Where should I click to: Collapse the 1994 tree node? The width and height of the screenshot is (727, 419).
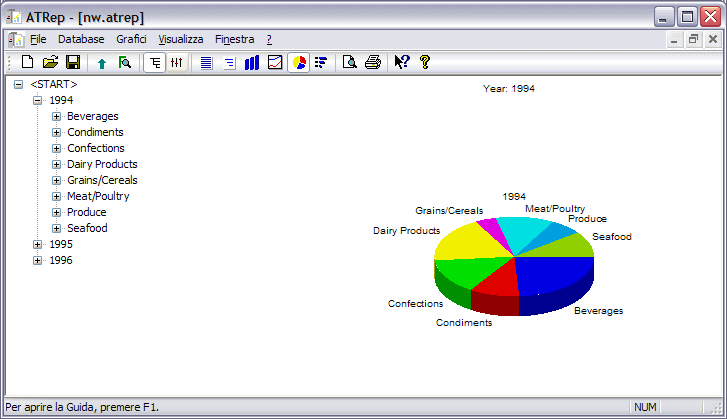(38, 100)
